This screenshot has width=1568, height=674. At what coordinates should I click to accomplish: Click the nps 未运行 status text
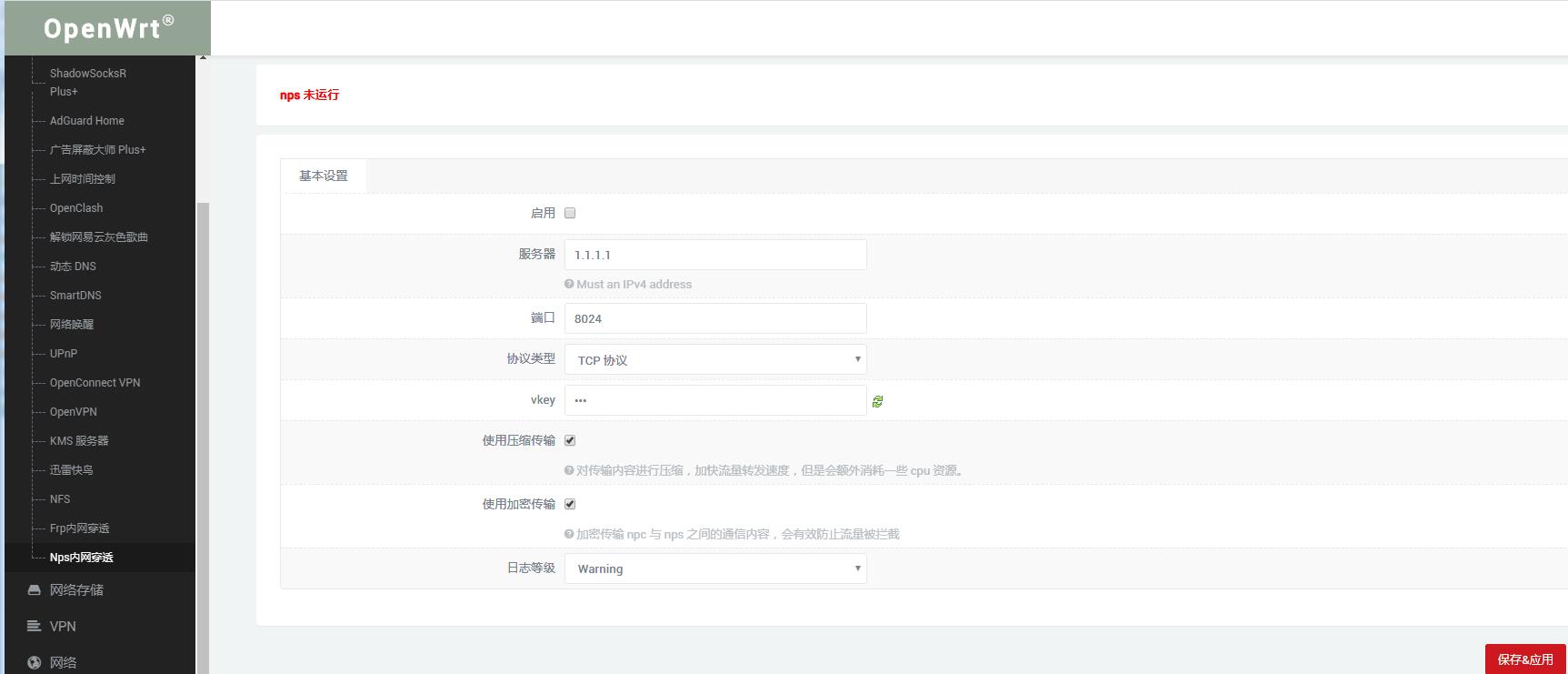(x=309, y=95)
